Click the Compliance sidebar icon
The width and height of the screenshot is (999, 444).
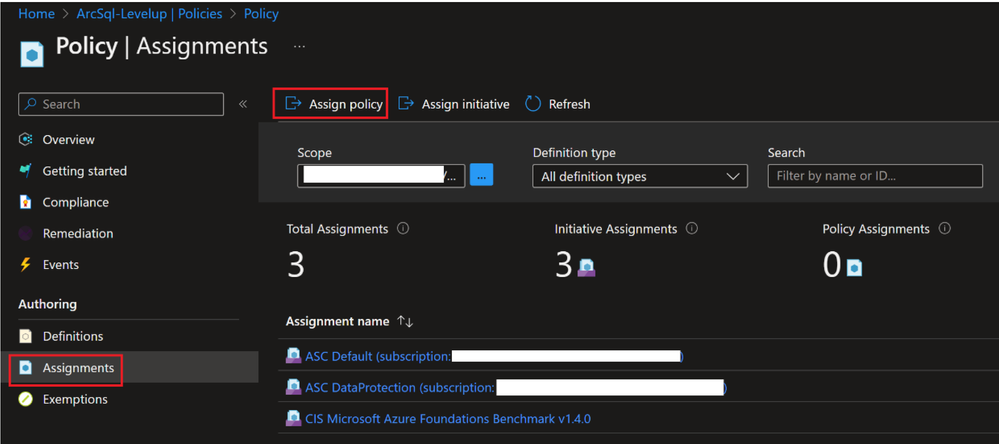(x=26, y=202)
